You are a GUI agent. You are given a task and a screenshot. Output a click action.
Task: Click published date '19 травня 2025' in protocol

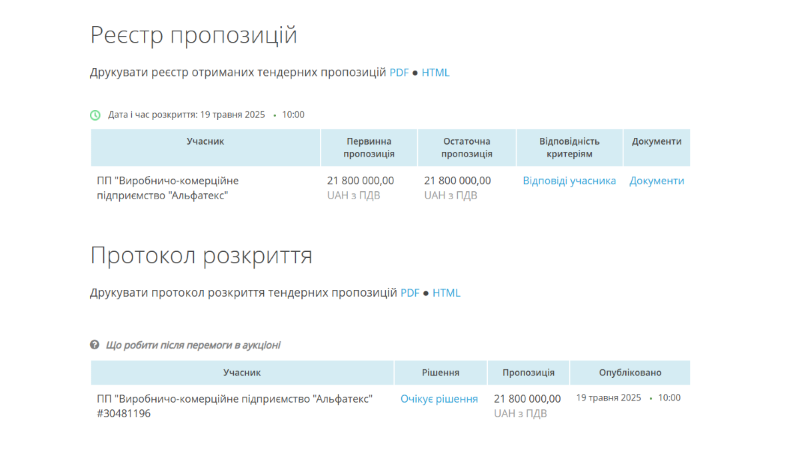tap(608, 398)
